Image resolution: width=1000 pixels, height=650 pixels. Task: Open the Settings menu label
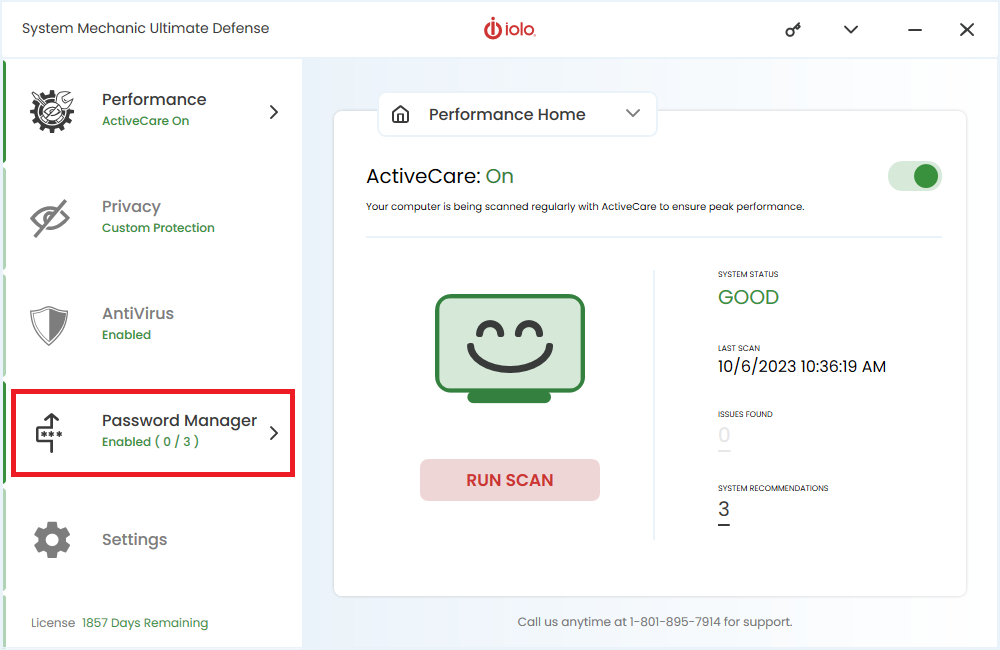pos(135,540)
